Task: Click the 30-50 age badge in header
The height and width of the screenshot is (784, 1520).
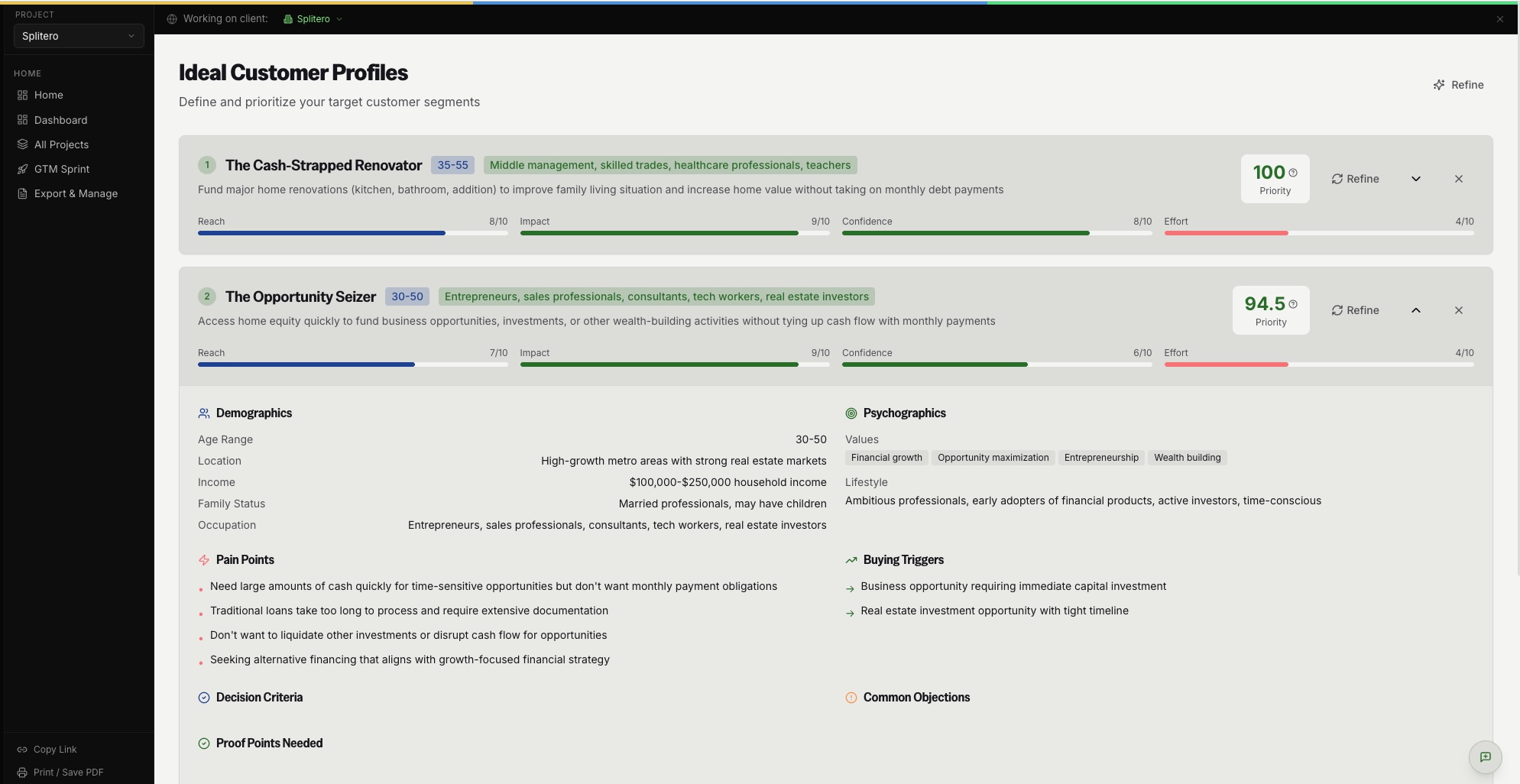Action: (x=407, y=296)
